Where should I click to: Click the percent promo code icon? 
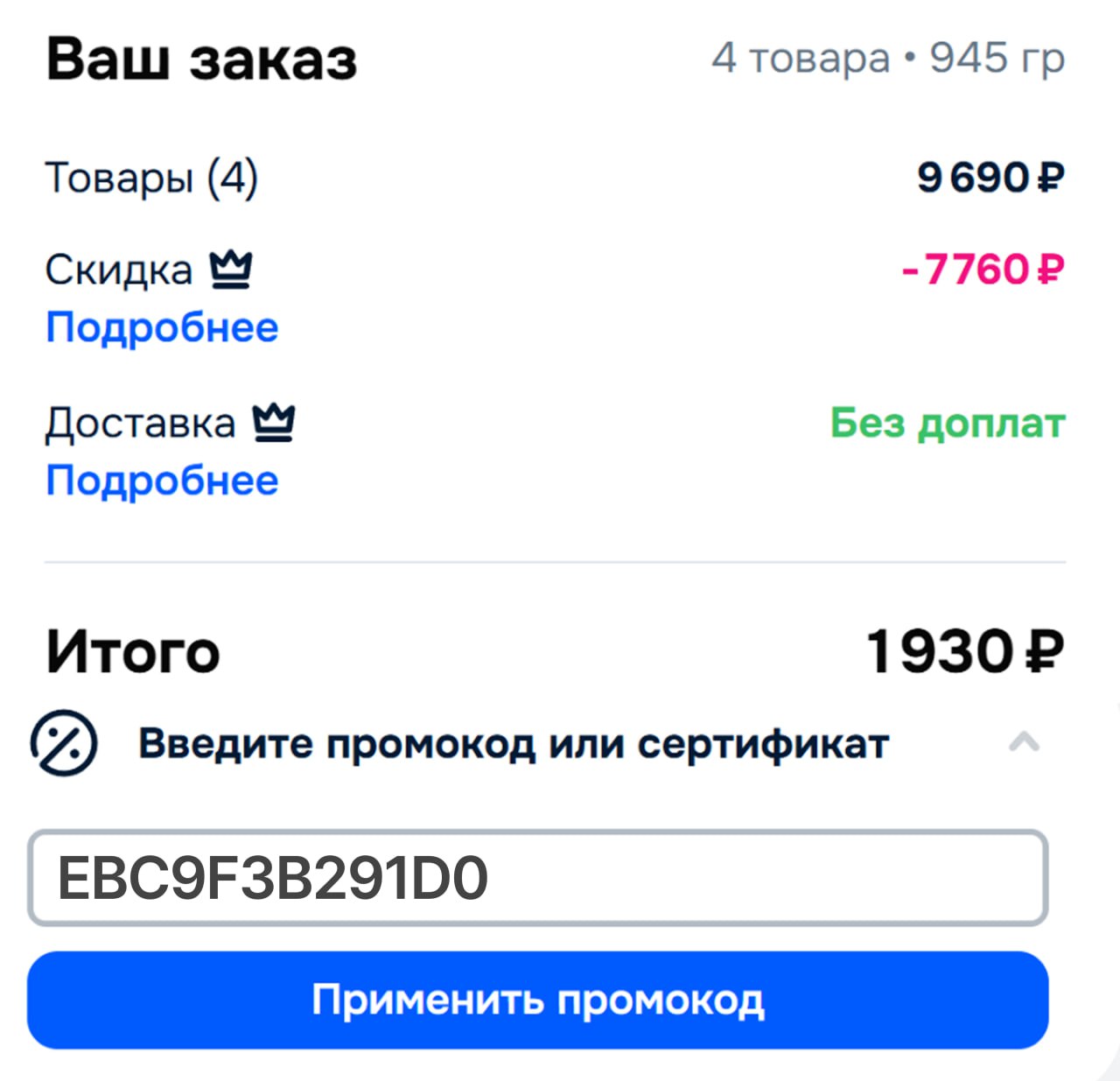64,743
